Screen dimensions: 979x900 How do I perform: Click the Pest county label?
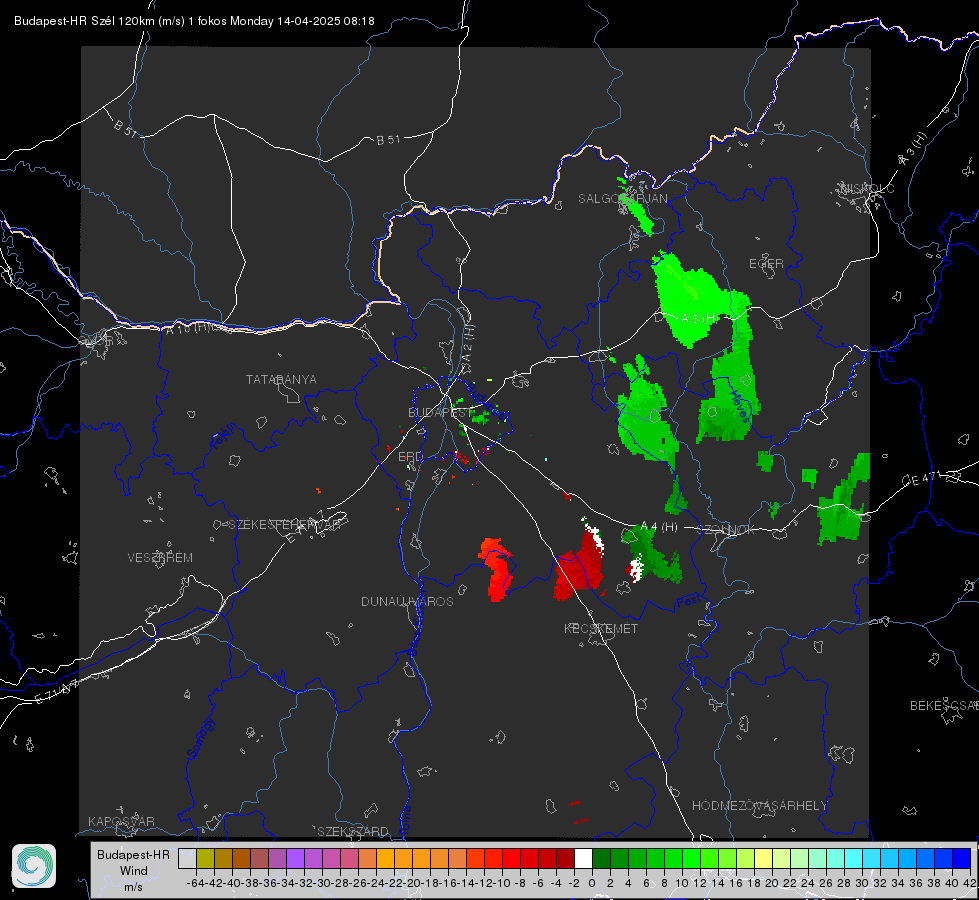(689, 602)
